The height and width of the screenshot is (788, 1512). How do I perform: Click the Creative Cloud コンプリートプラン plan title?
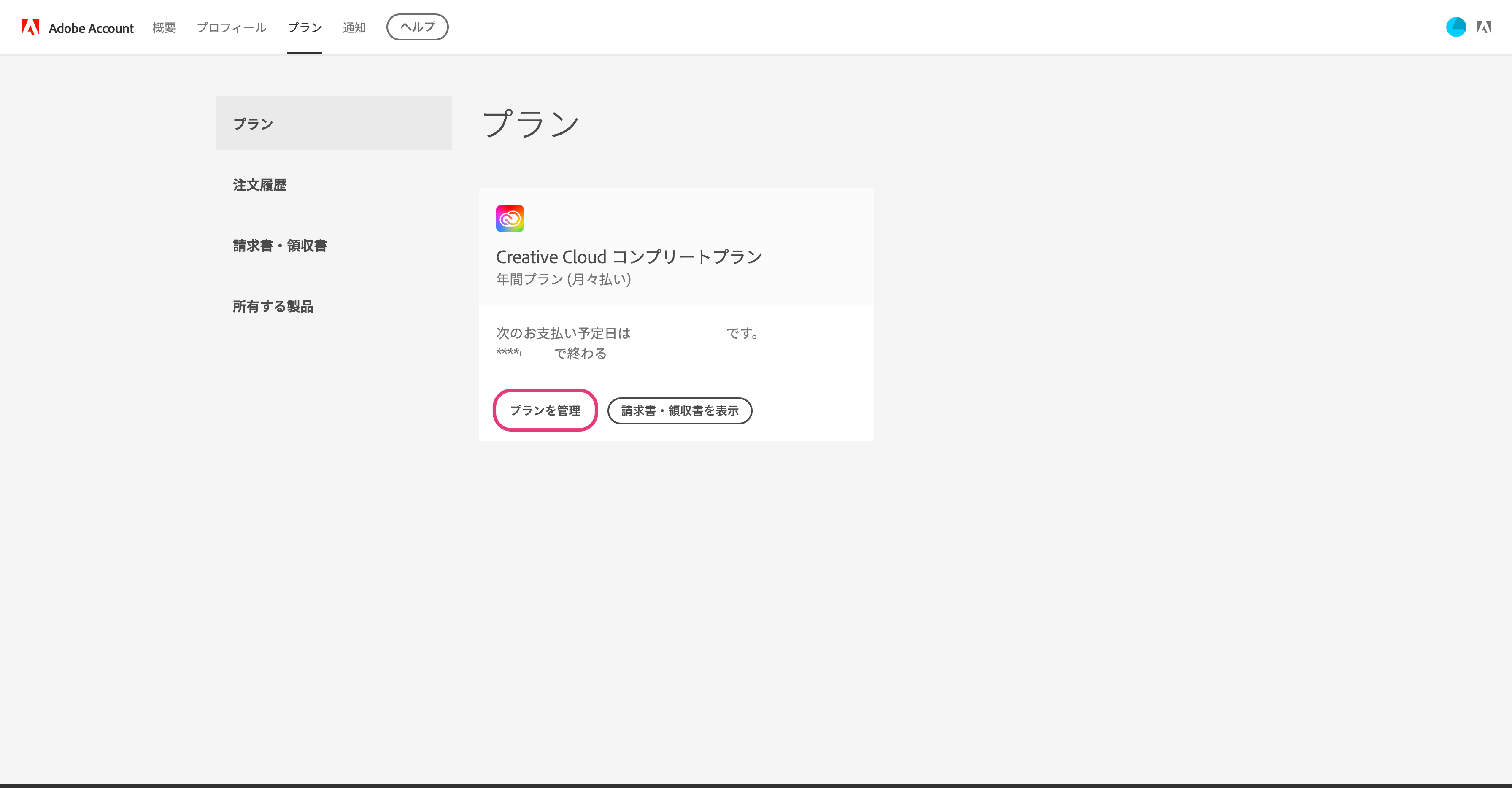[629, 256]
